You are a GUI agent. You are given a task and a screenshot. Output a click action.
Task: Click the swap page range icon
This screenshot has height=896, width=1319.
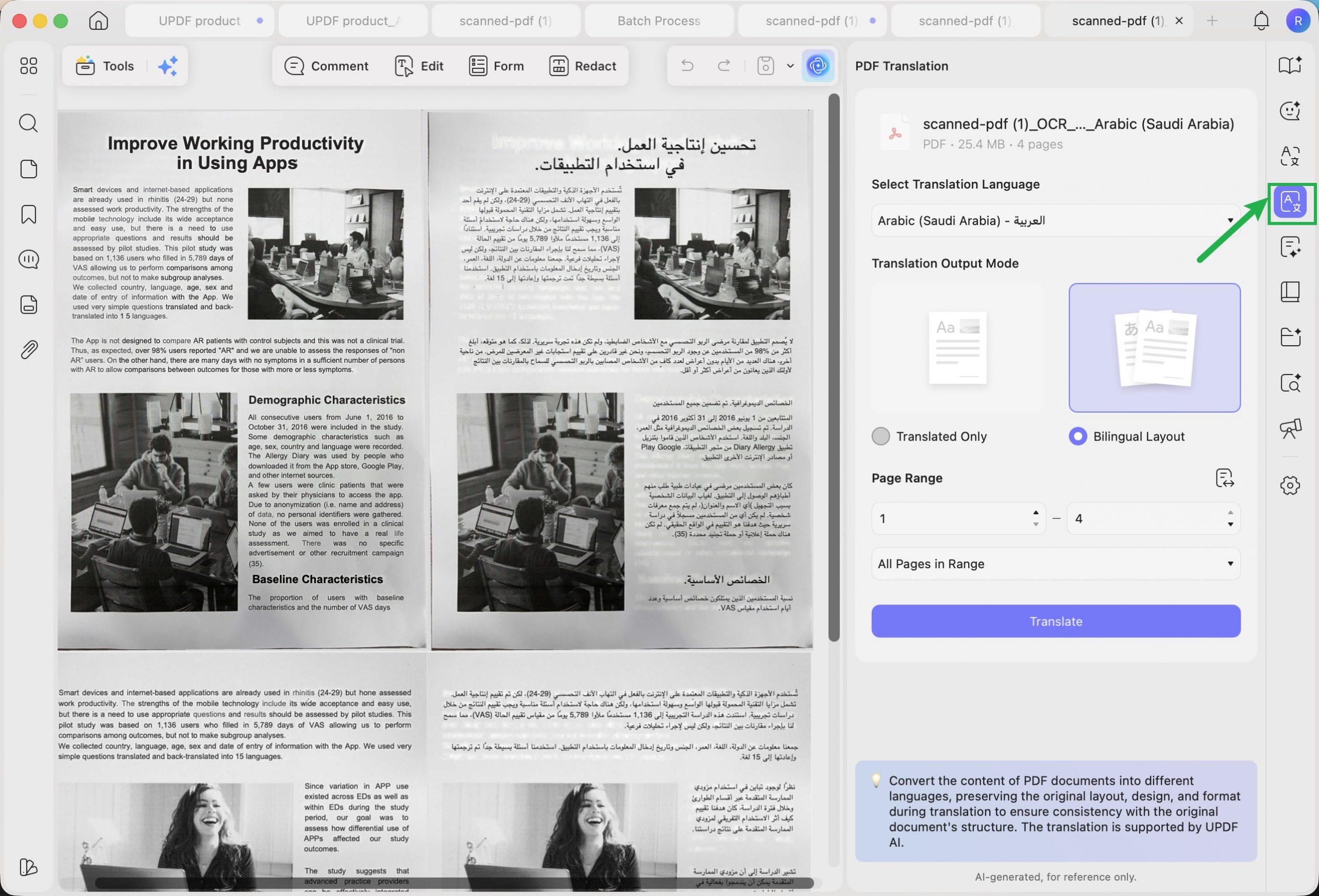1224,478
